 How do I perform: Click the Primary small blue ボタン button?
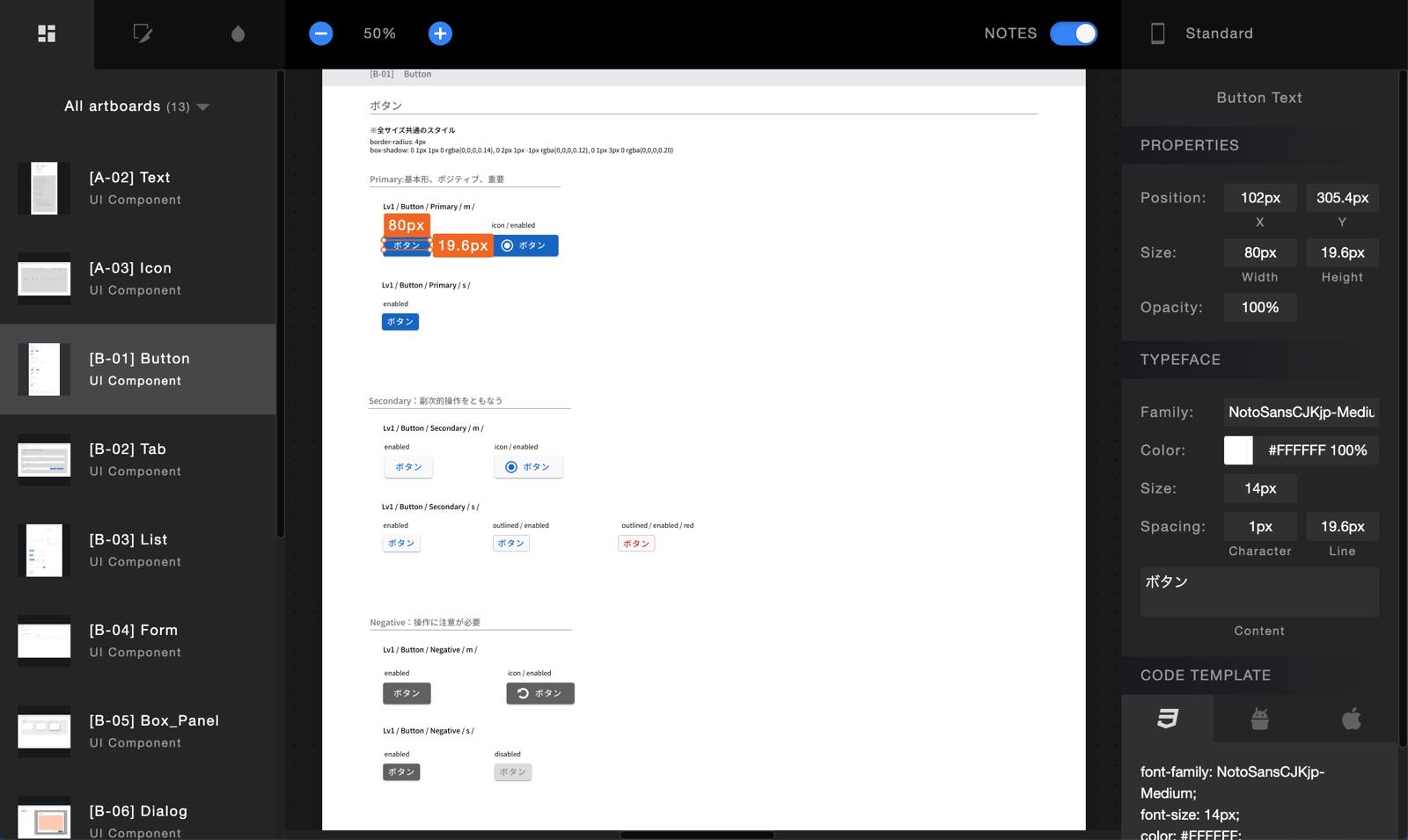coord(400,322)
